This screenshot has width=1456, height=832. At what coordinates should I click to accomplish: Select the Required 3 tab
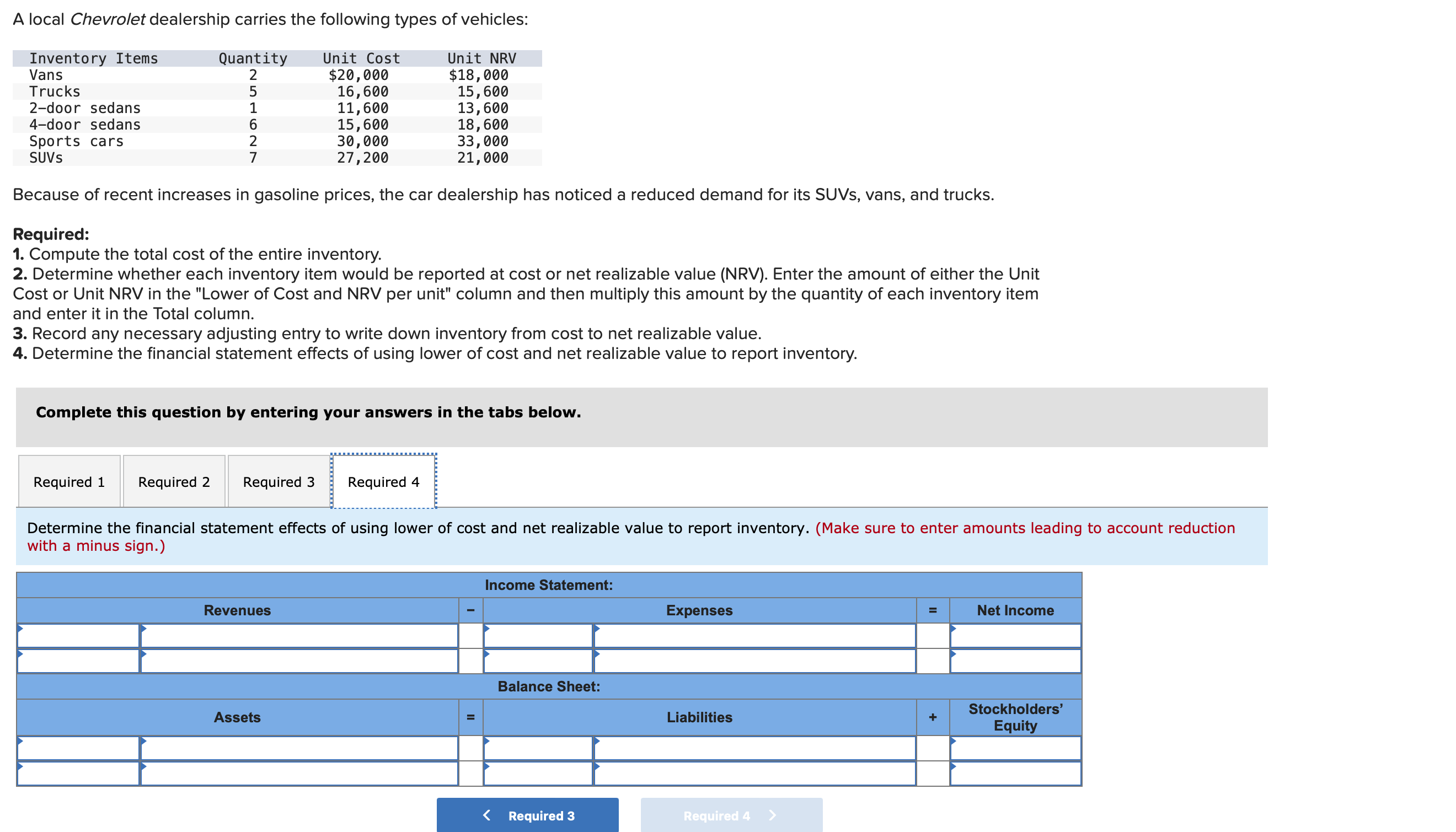pos(279,482)
